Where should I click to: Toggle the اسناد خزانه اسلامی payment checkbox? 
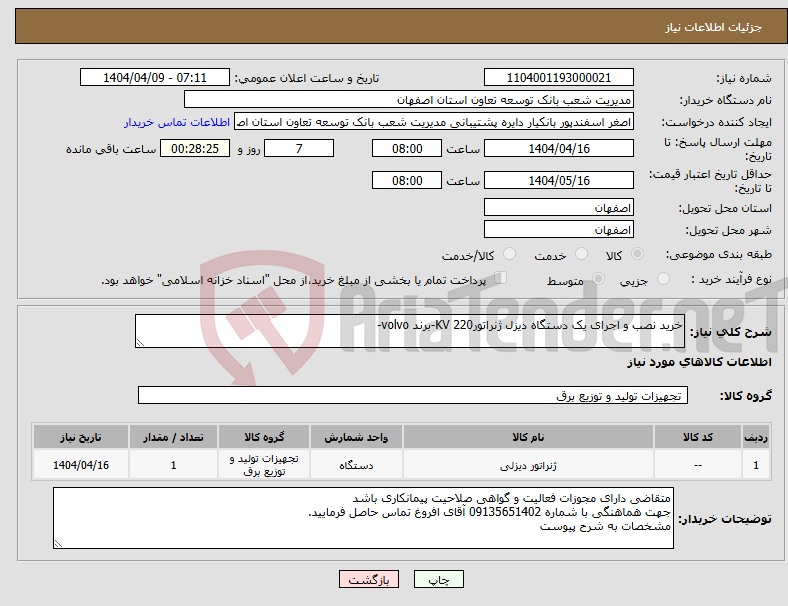501,278
